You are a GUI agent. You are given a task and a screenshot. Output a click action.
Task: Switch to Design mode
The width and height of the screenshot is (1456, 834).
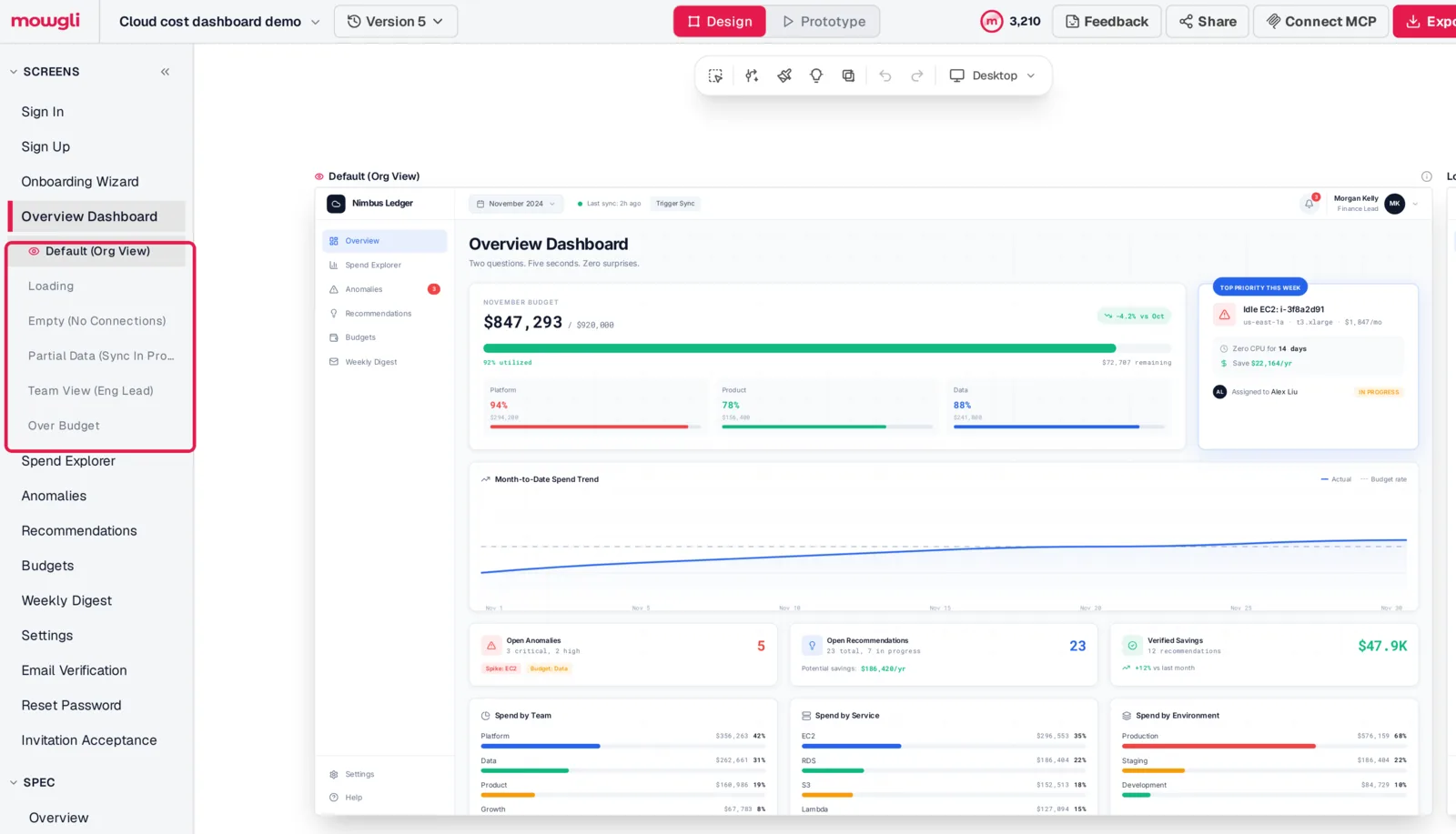click(x=720, y=21)
